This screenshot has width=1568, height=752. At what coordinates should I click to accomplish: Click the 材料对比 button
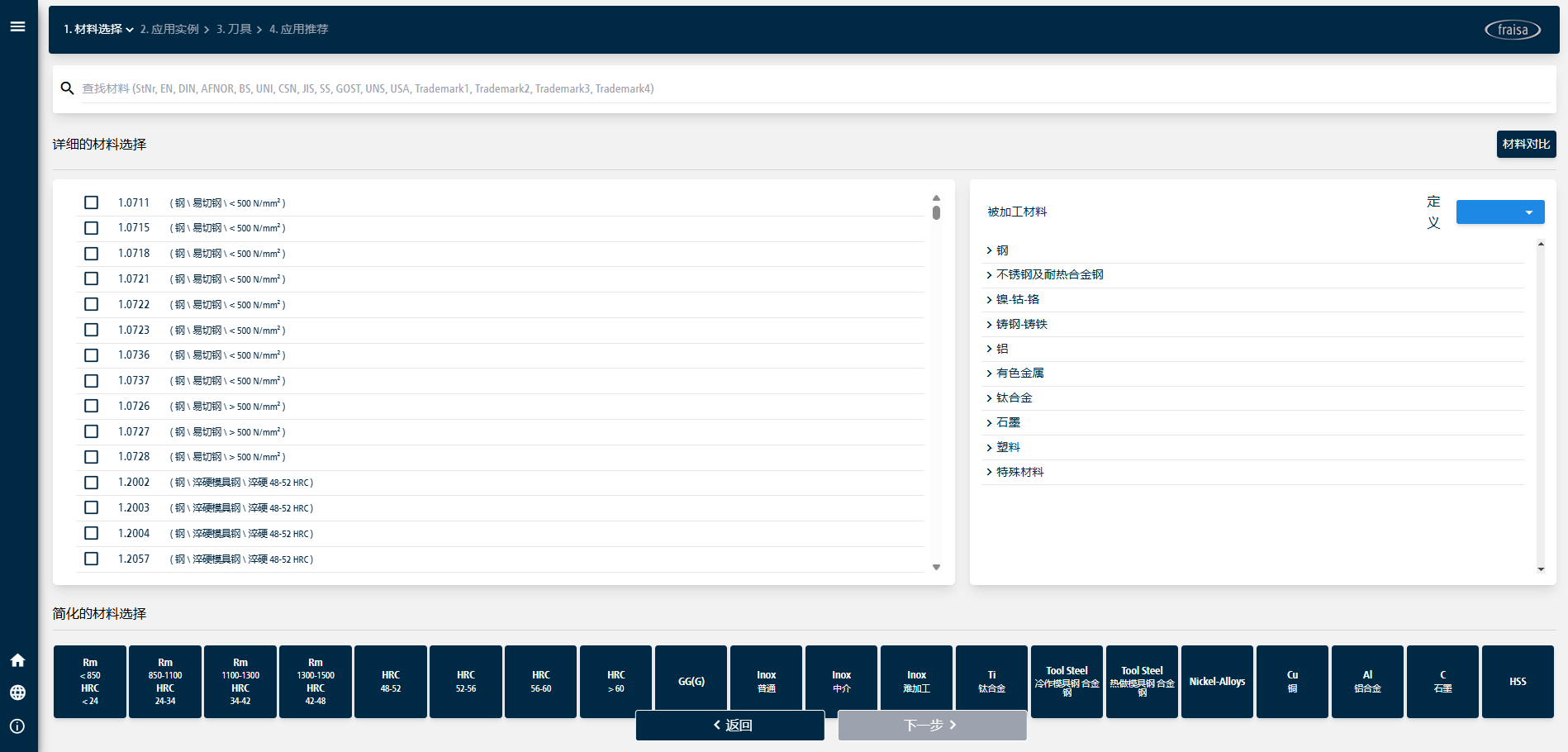tap(1526, 144)
